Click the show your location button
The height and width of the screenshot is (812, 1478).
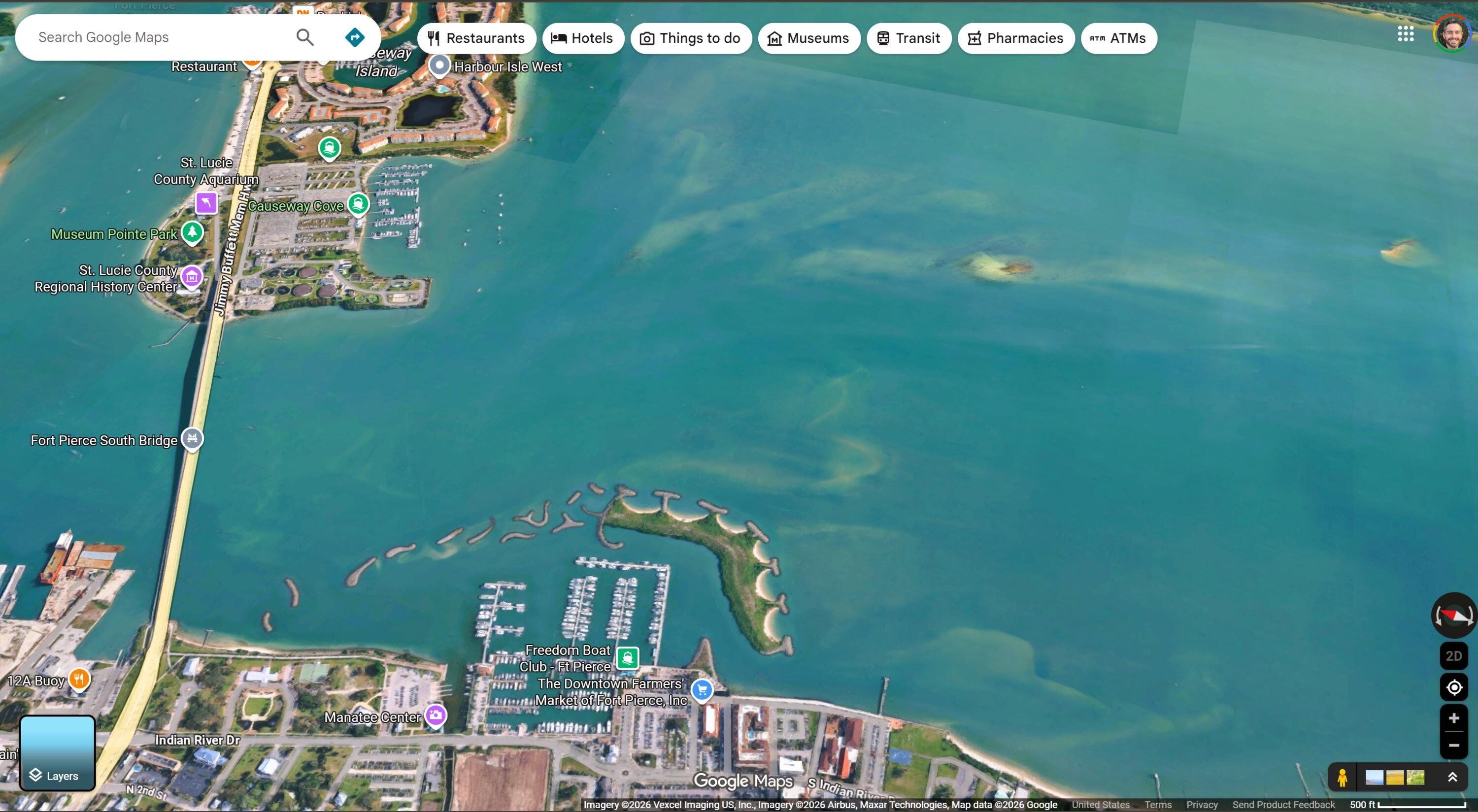[1453, 687]
